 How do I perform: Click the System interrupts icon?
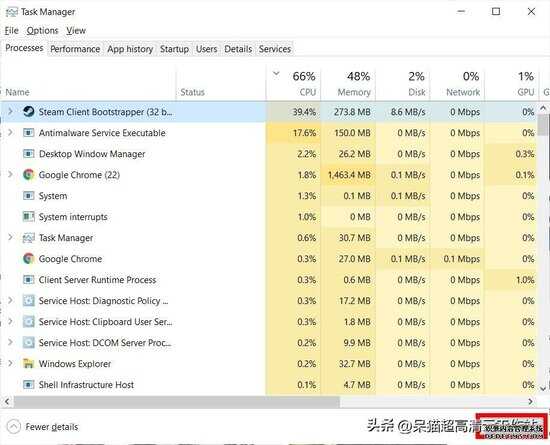[x=28, y=217]
